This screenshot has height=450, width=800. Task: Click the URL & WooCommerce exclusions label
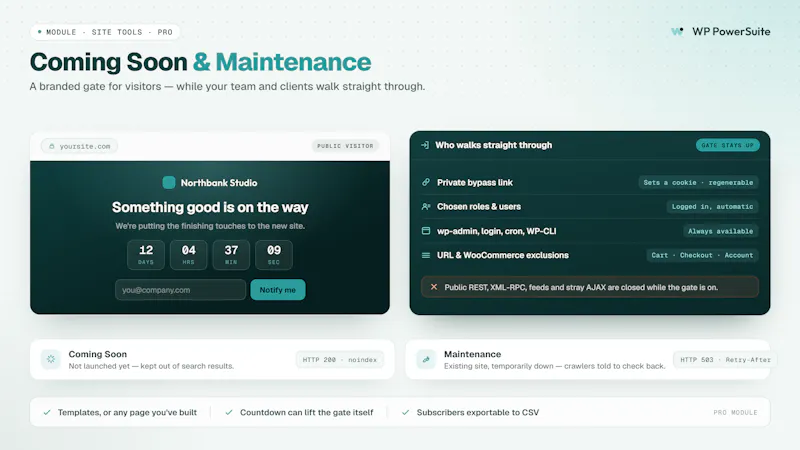click(503, 255)
